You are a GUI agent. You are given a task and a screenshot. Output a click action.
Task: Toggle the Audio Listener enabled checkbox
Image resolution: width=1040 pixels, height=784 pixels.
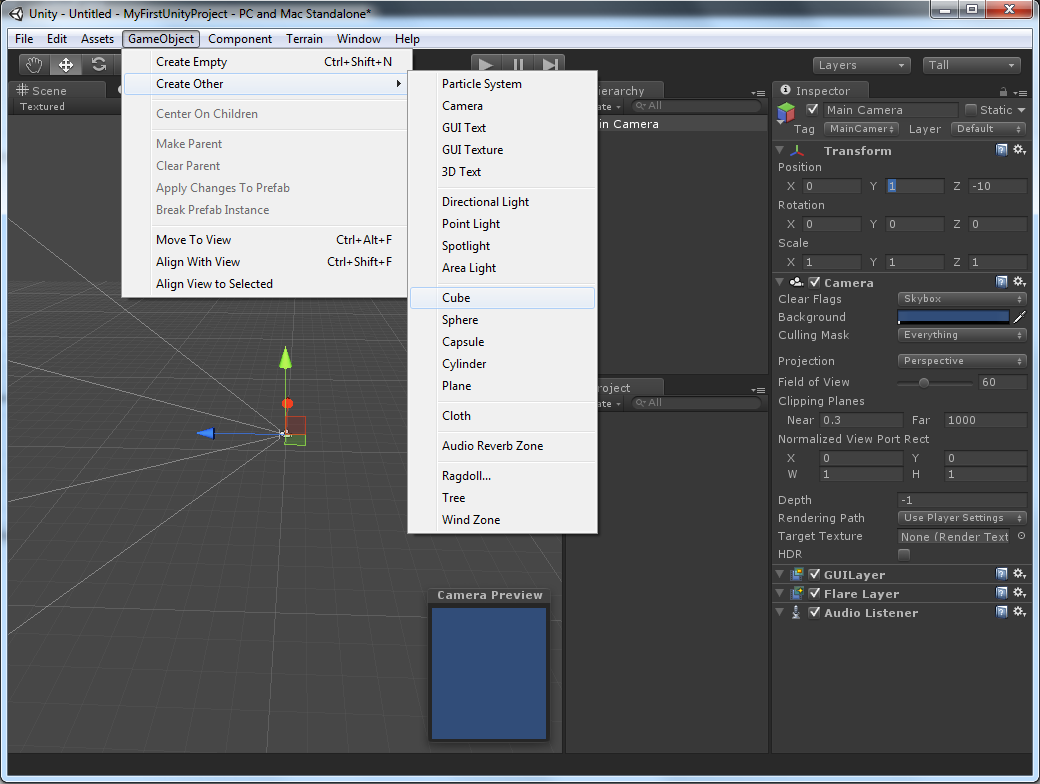(x=814, y=612)
